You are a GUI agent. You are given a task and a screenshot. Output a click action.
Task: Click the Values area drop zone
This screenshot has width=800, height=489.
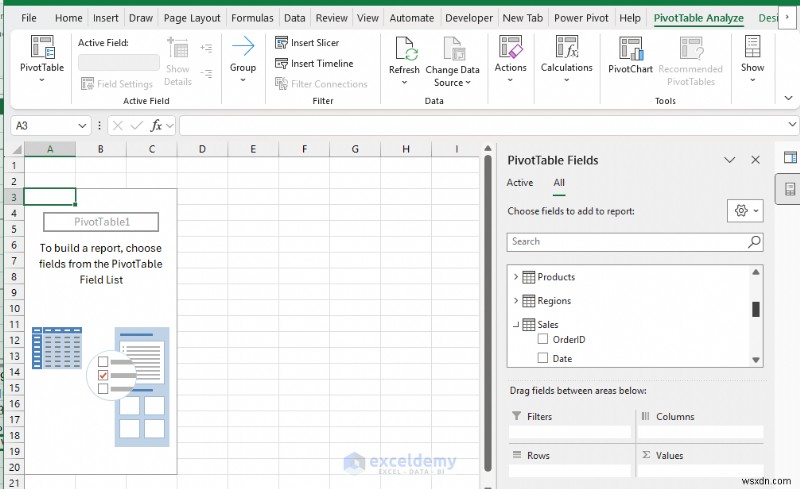[x=700, y=471]
